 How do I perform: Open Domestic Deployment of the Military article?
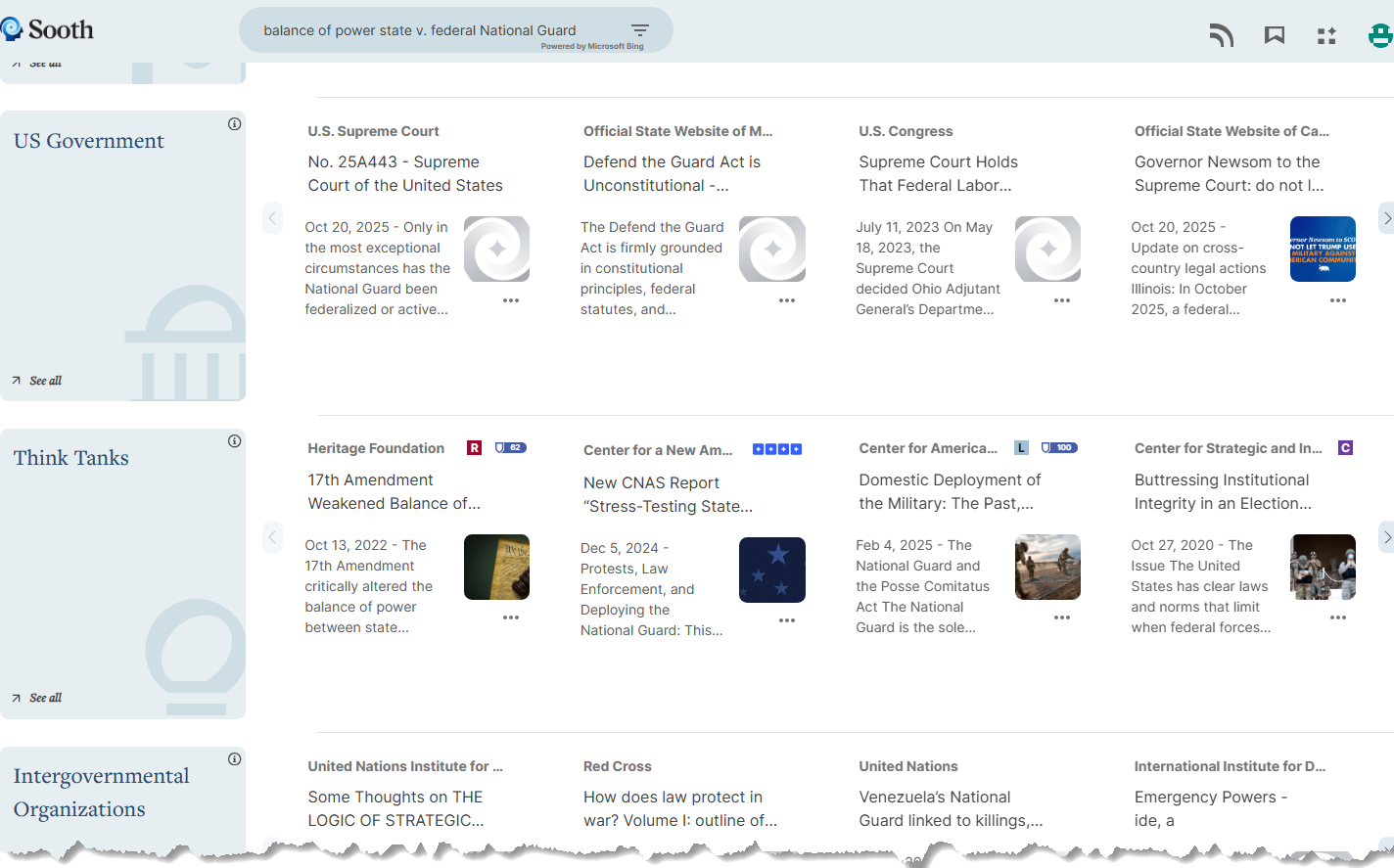(x=950, y=491)
